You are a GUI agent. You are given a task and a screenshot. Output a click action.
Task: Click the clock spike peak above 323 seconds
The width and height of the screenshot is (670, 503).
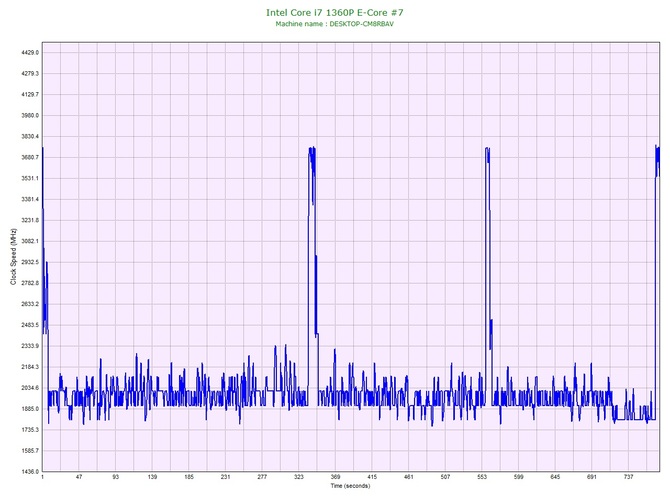[x=312, y=150]
